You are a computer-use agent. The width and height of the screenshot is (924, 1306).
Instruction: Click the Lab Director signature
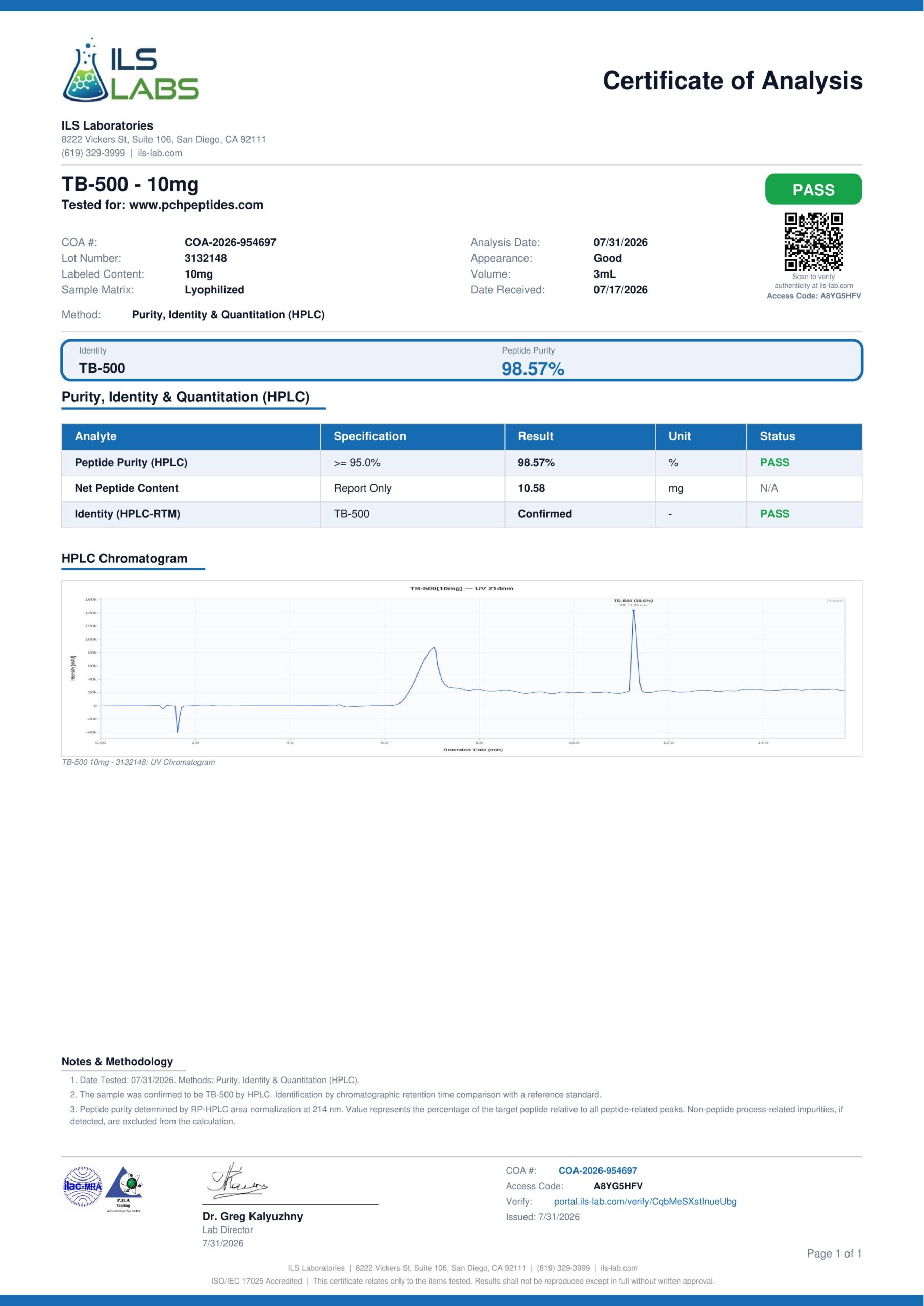click(237, 1182)
